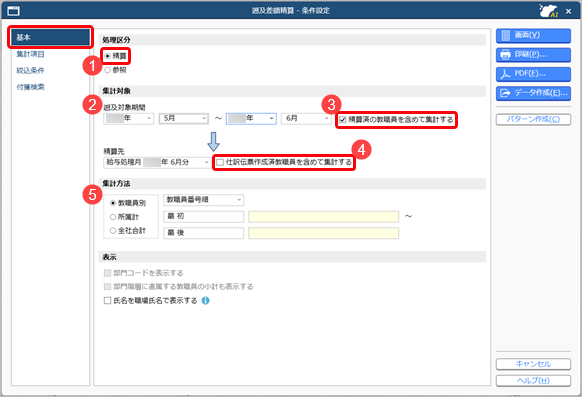The width and height of the screenshot is (582, 397).
Task: Toggle 氏名を職場氏名で表示する checkbox
Action: click(108, 301)
